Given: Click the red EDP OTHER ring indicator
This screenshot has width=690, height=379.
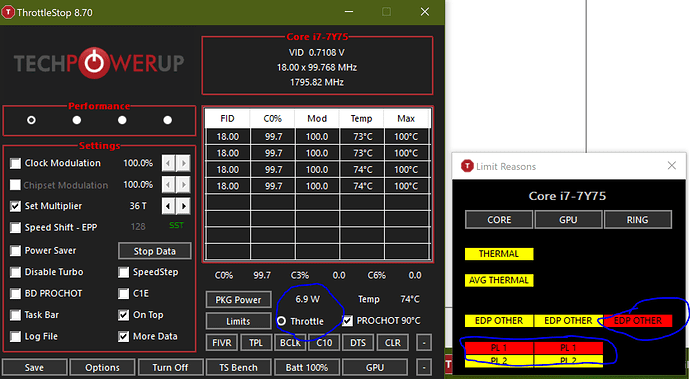Looking at the screenshot, I should (638, 321).
